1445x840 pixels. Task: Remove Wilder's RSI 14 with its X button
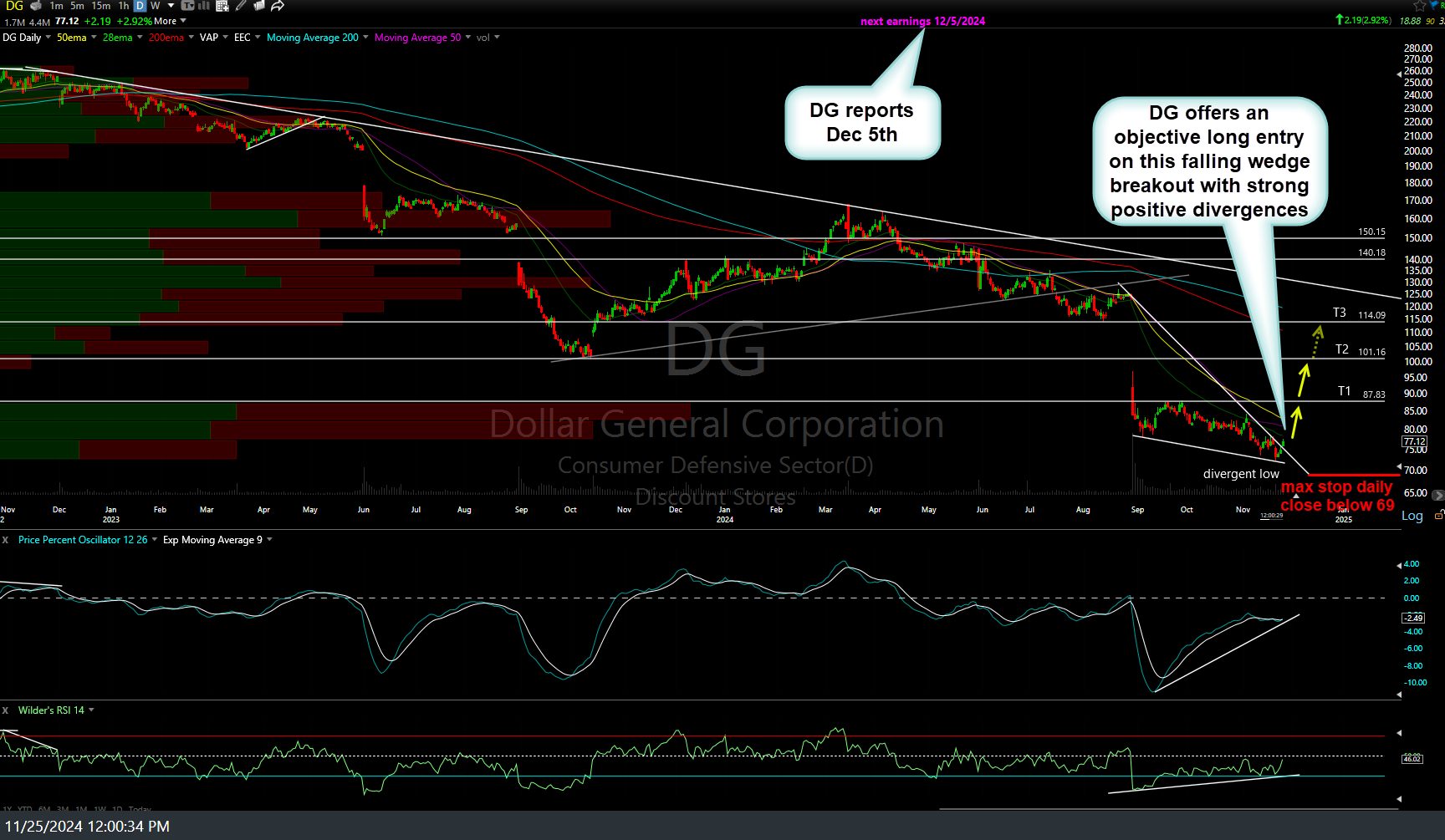coord(5,710)
